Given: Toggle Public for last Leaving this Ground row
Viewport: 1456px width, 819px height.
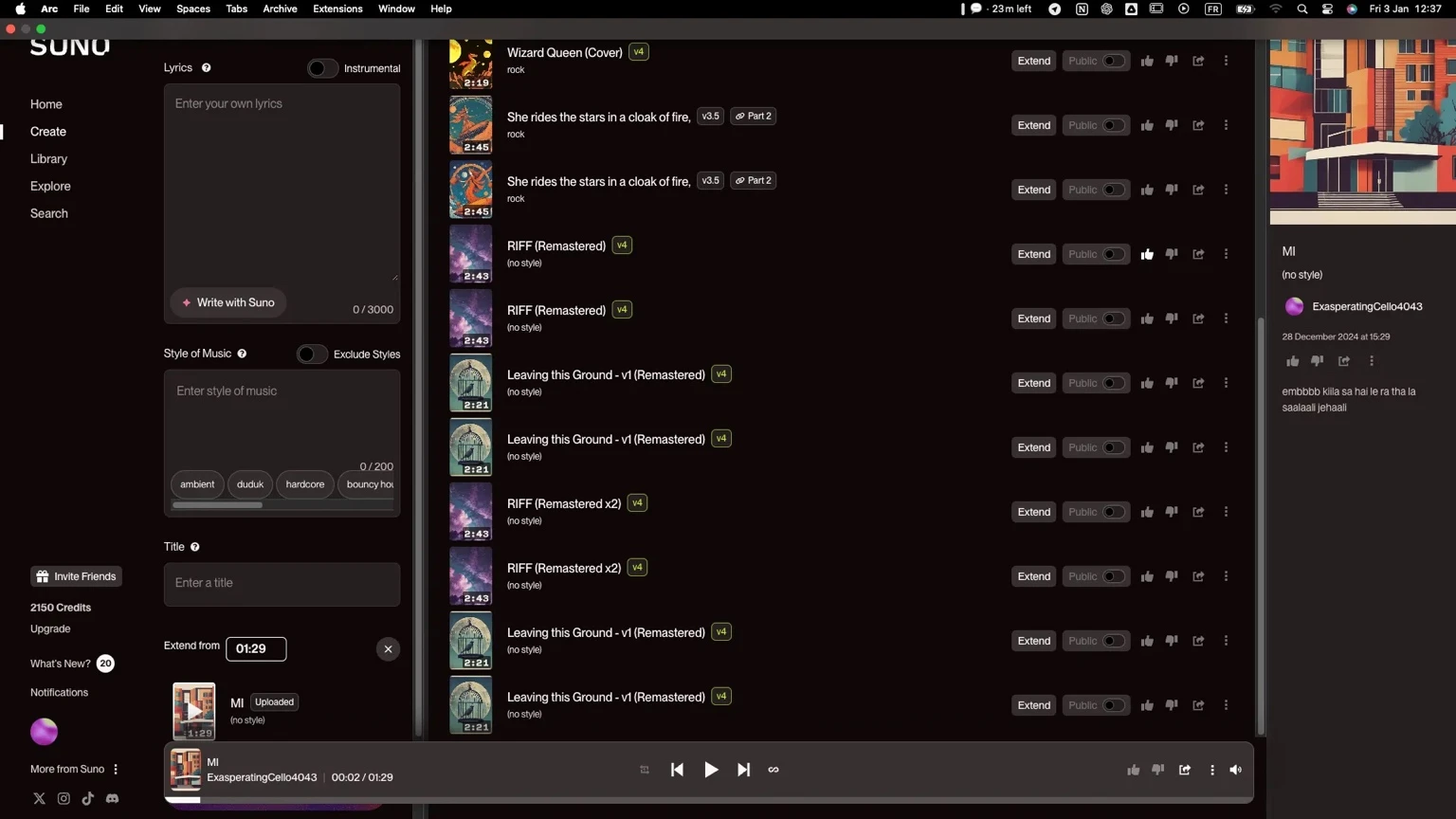Looking at the screenshot, I should coord(1113,705).
